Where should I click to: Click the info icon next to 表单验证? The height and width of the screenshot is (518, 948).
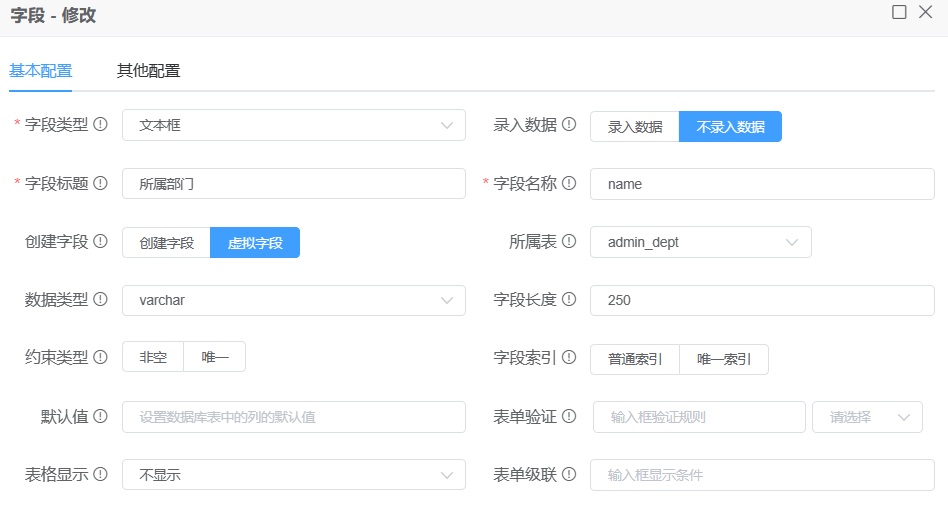coord(569,416)
